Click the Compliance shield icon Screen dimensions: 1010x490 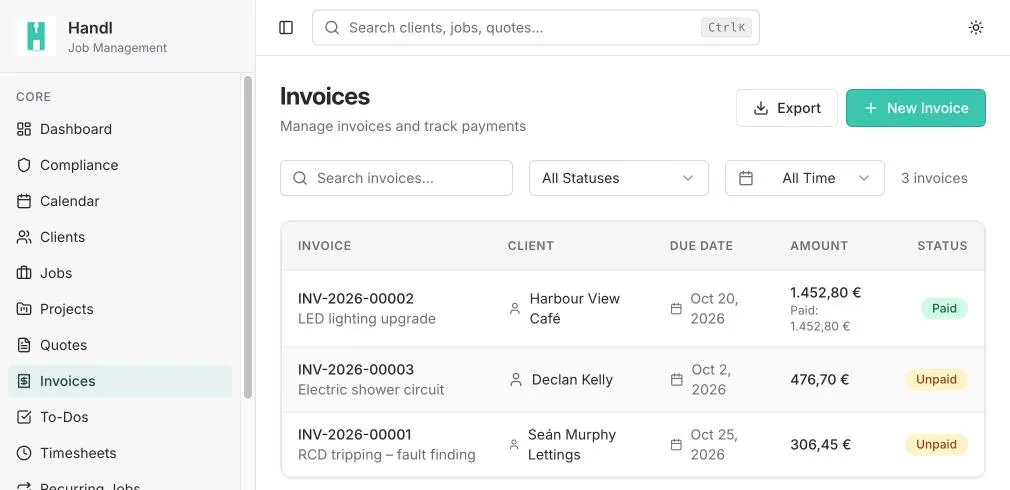click(x=24, y=165)
